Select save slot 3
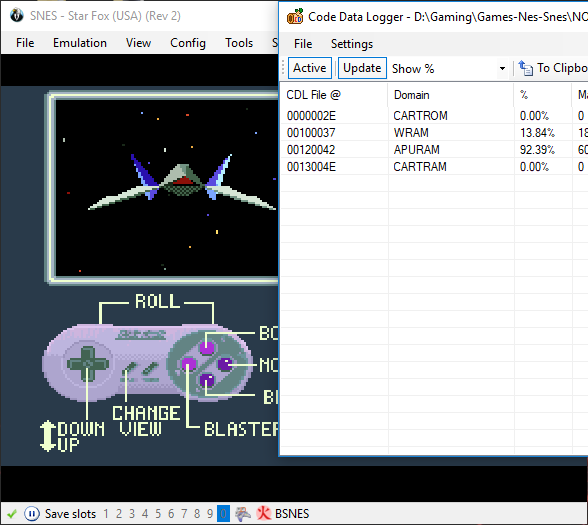588x525 pixels. pos(132,513)
